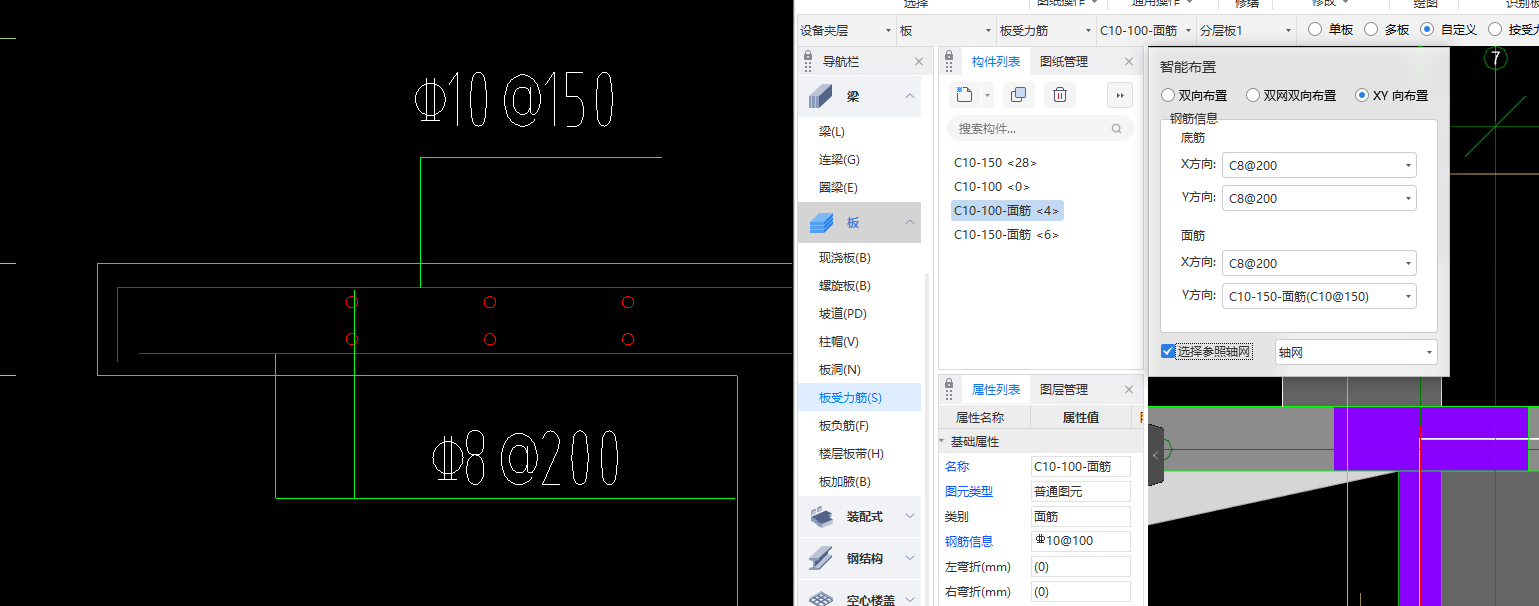Screen dimensions: 1539x606
Task: Switch to the 构件列表 tab
Action: tap(996, 62)
